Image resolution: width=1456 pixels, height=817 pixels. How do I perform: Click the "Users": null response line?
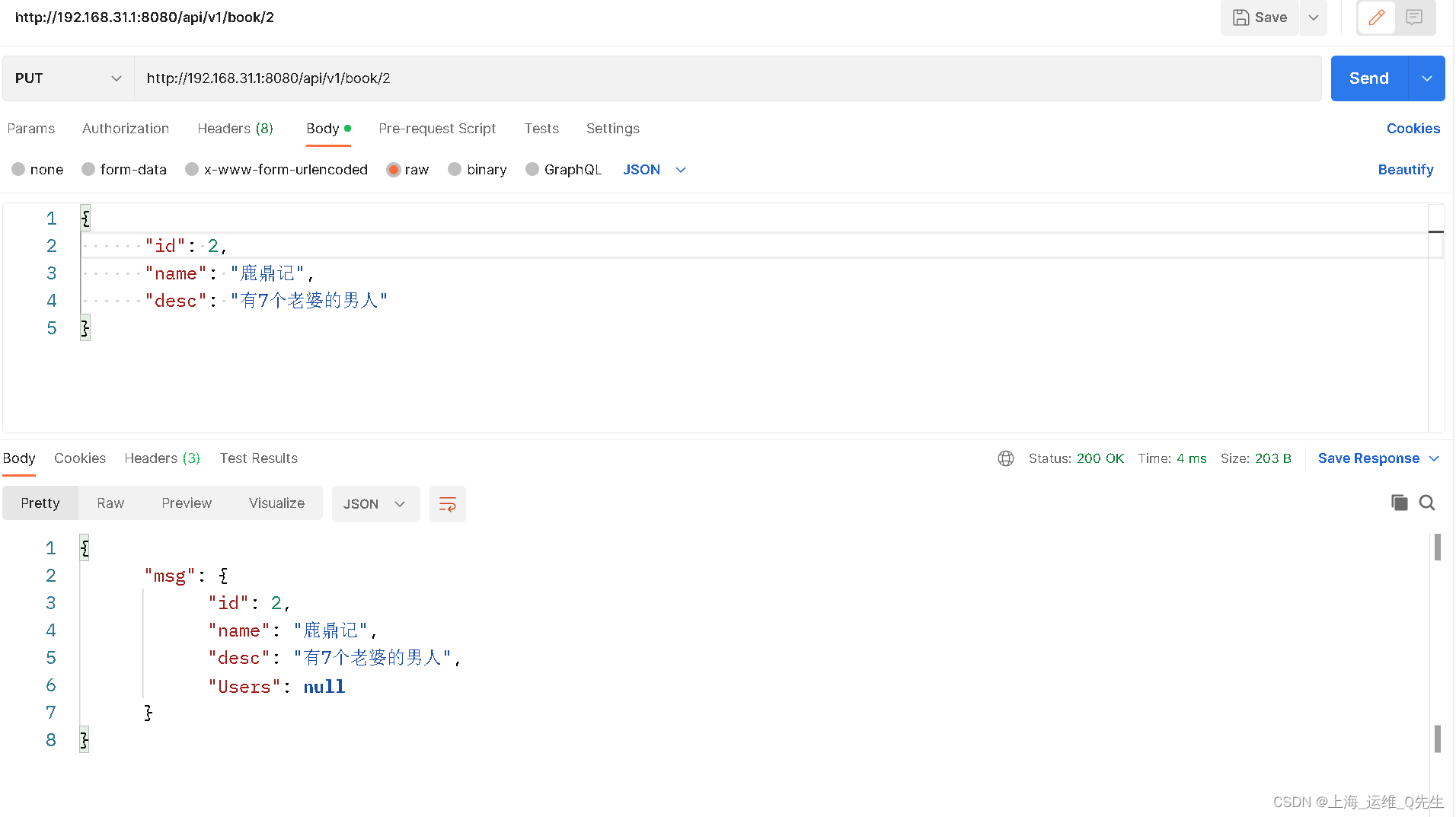(276, 687)
